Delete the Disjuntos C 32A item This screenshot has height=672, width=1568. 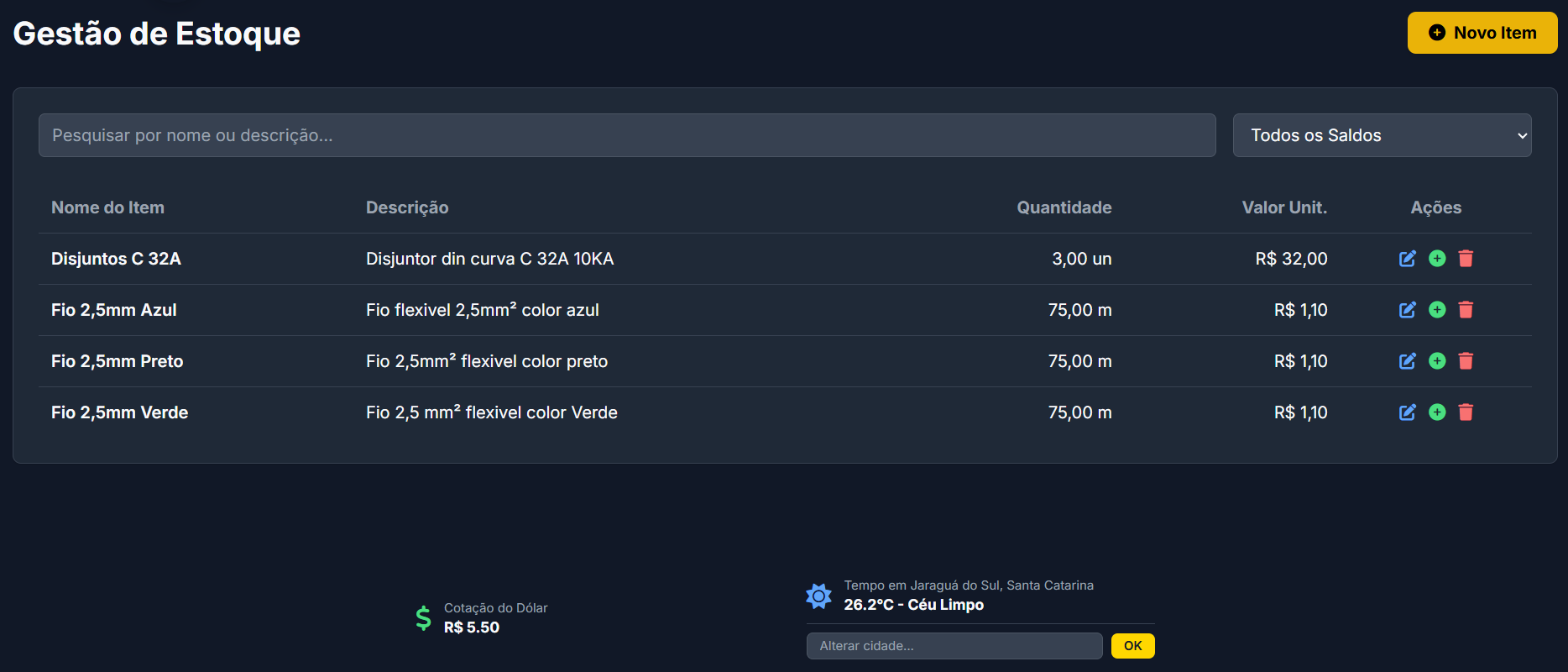(1466, 259)
